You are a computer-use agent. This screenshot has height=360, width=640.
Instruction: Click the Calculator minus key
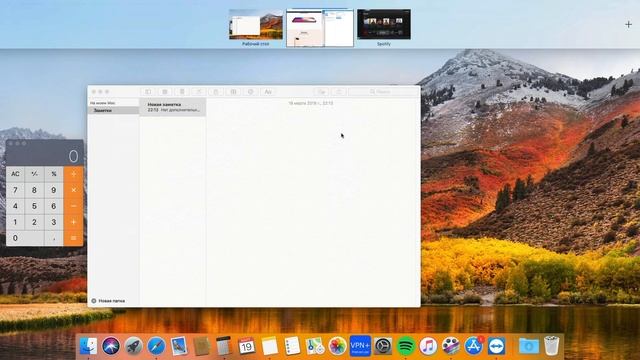pyautogui.click(x=73, y=206)
